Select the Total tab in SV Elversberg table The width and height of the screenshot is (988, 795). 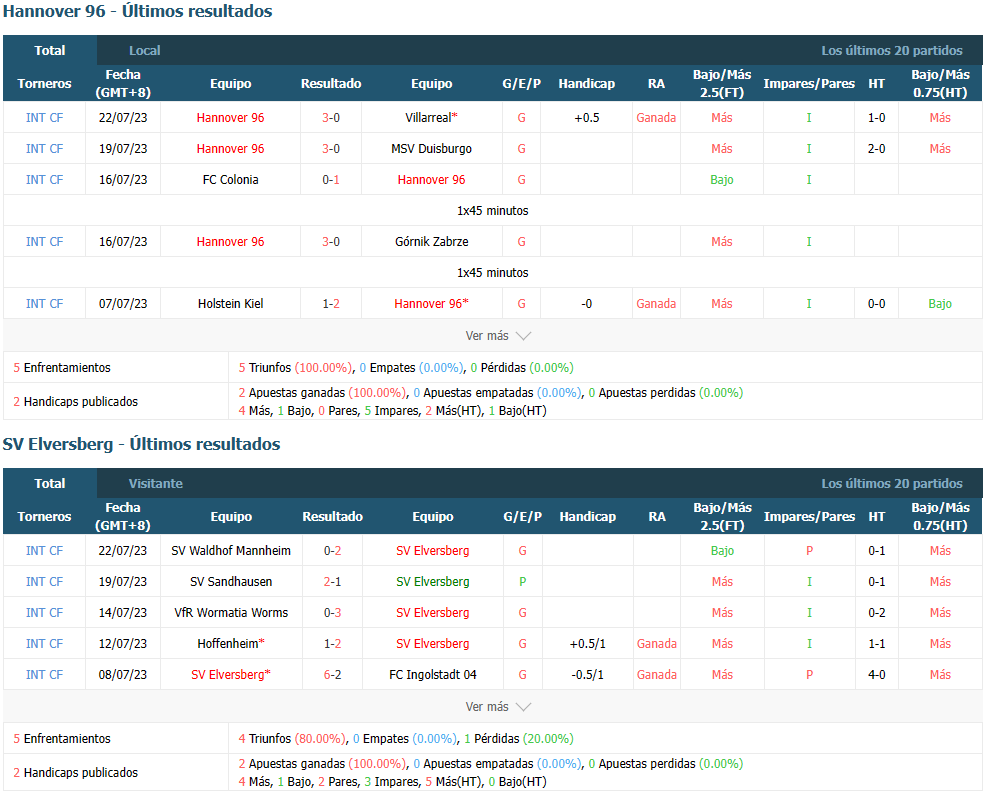pos(50,483)
